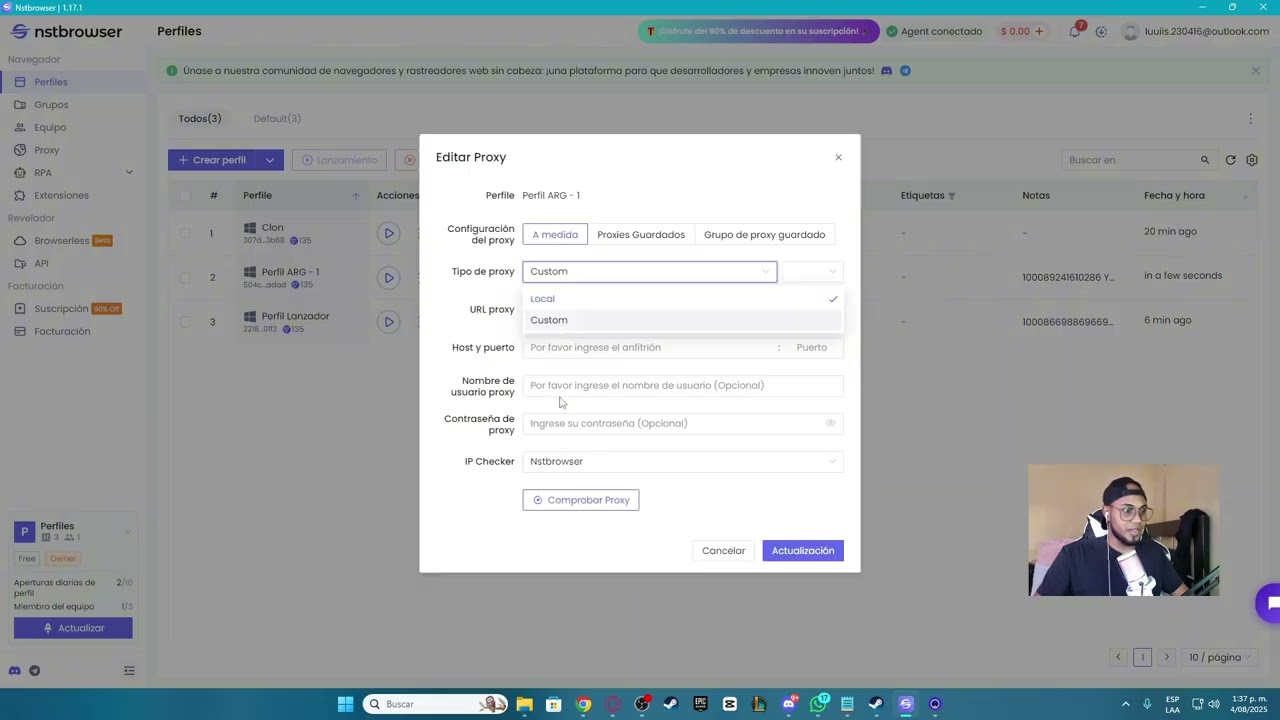The image size is (1280, 720).
Task: Launch Perfil ARG - 1 play button
Action: pyautogui.click(x=389, y=277)
